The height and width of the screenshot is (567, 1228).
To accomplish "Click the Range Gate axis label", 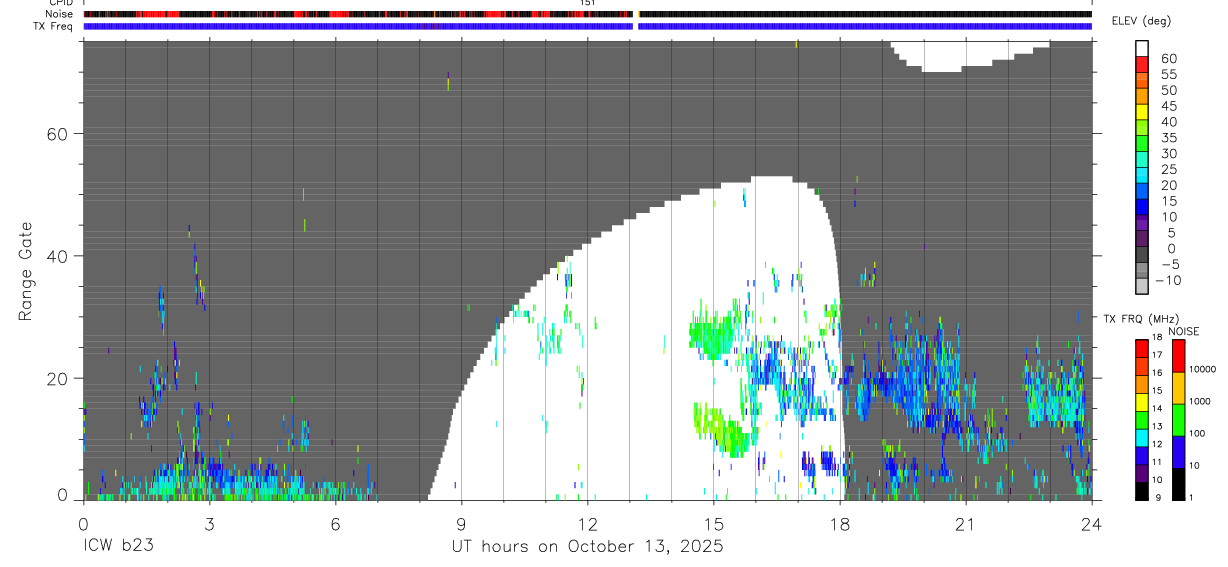I will pos(27,271).
